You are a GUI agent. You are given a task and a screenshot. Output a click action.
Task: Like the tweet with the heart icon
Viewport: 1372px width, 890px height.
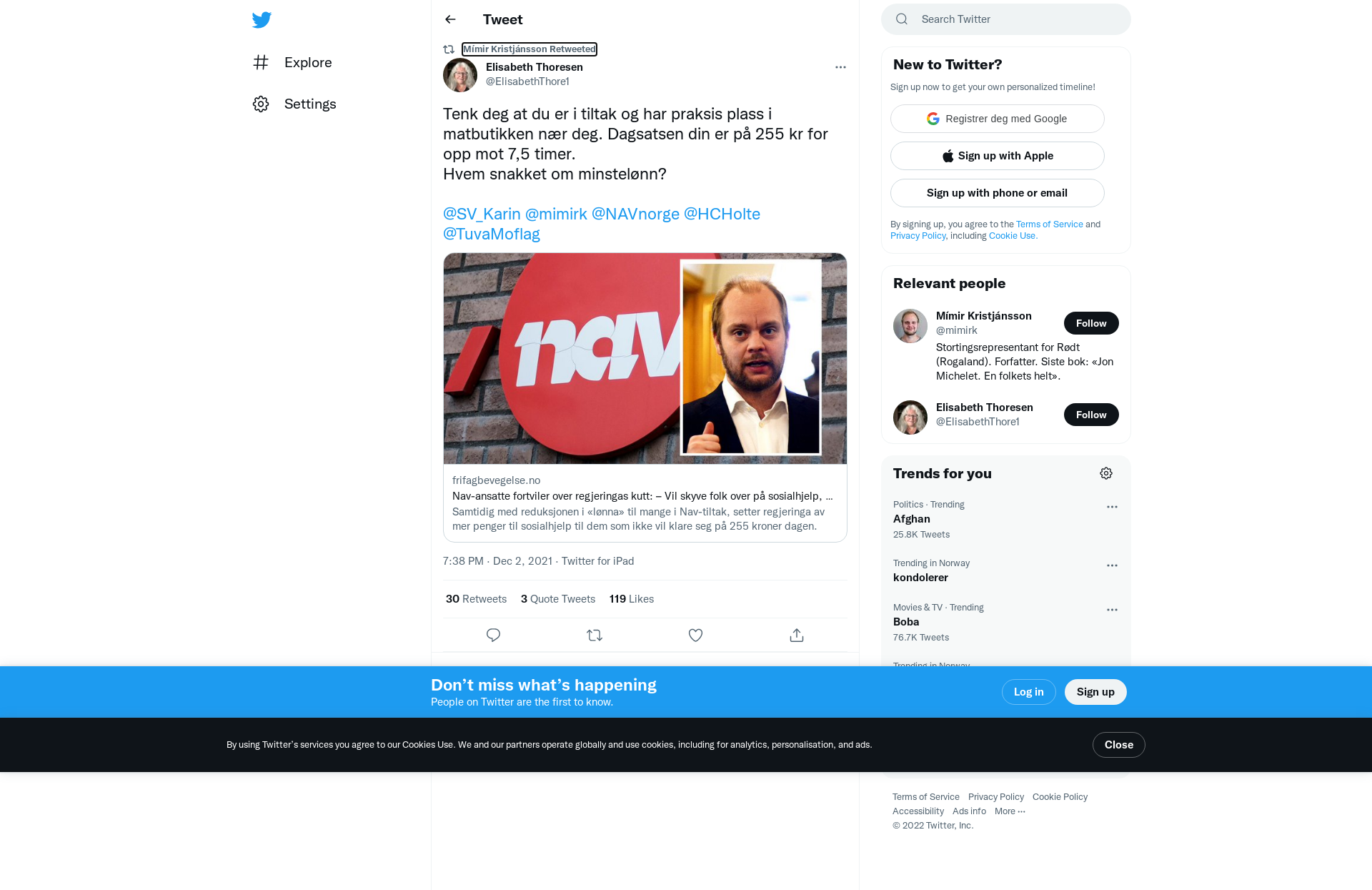(695, 635)
